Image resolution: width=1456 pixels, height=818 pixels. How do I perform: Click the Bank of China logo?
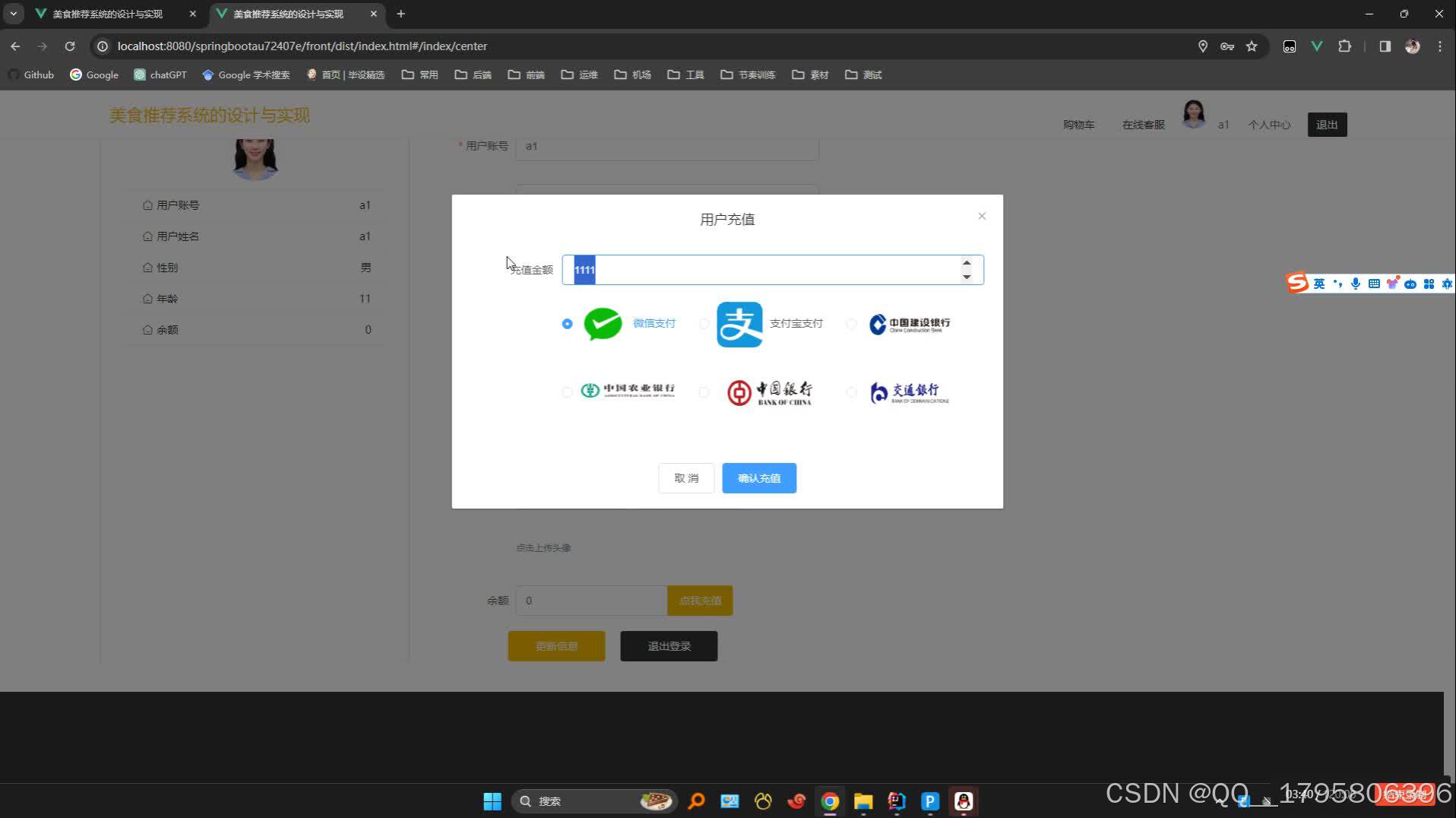(x=769, y=393)
